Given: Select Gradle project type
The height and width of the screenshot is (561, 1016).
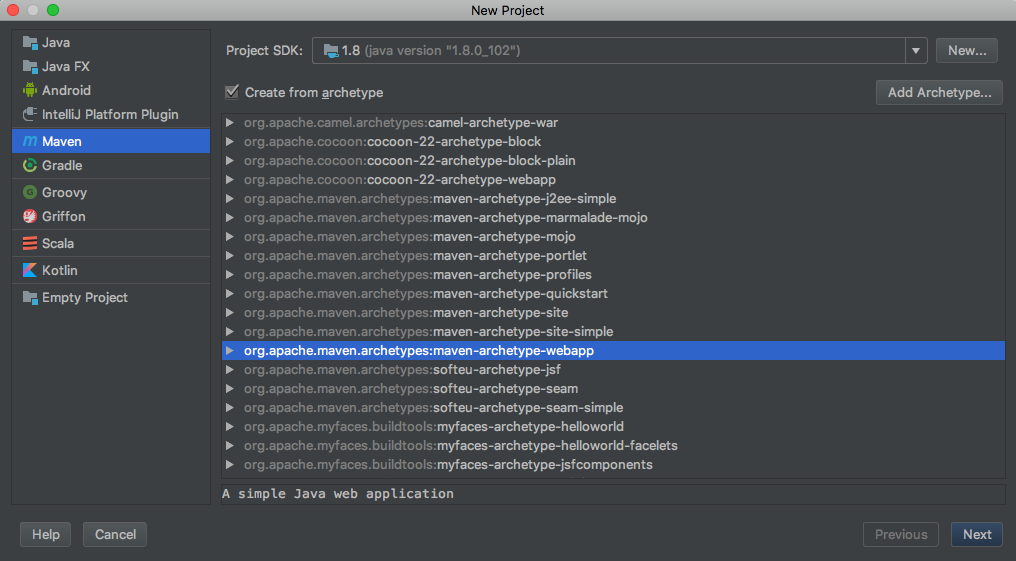Looking at the screenshot, I should coord(111,166).
